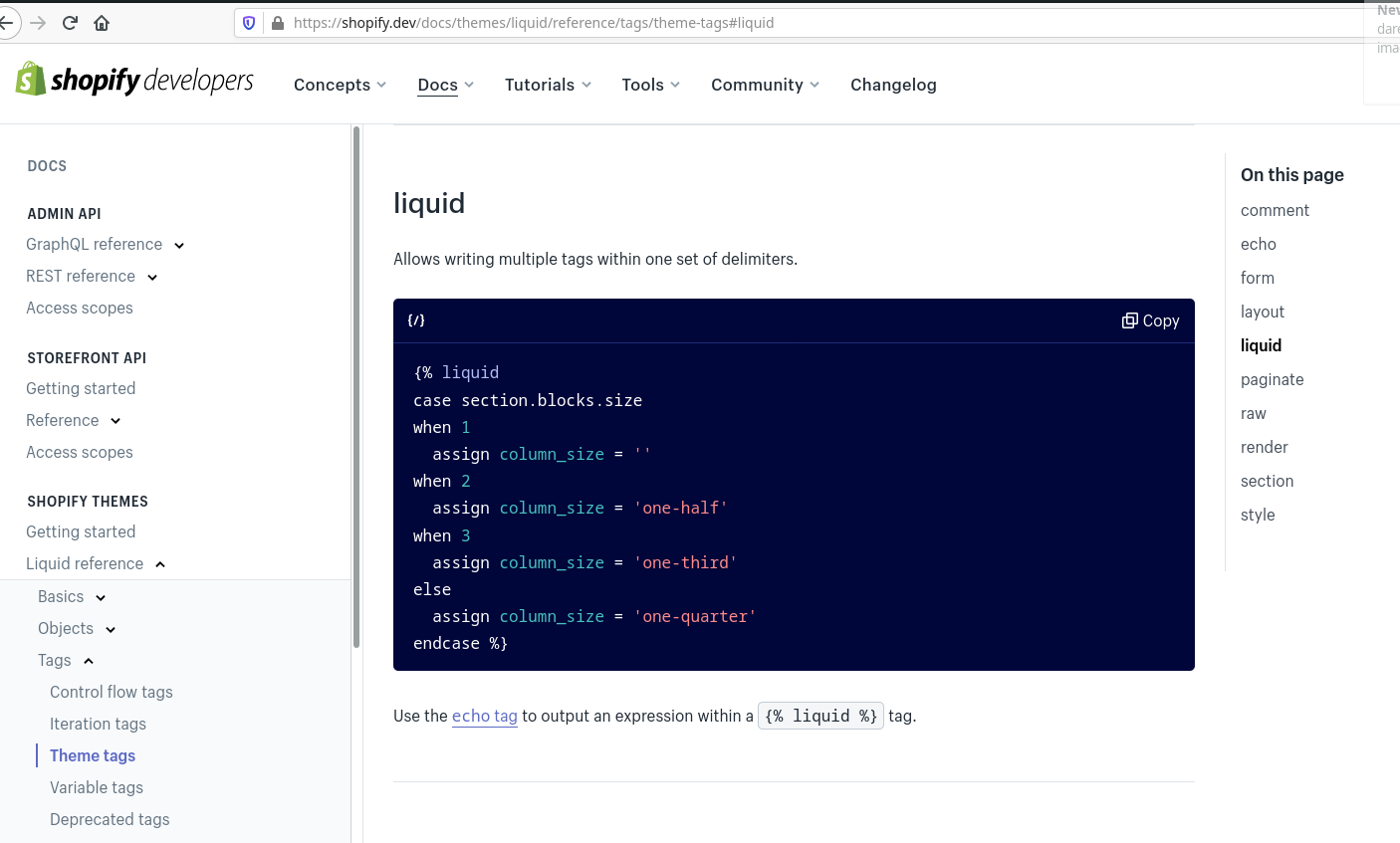Click the shield tracking-protection icon
This screenshot has width=1400, height=843.
point(249,22)
